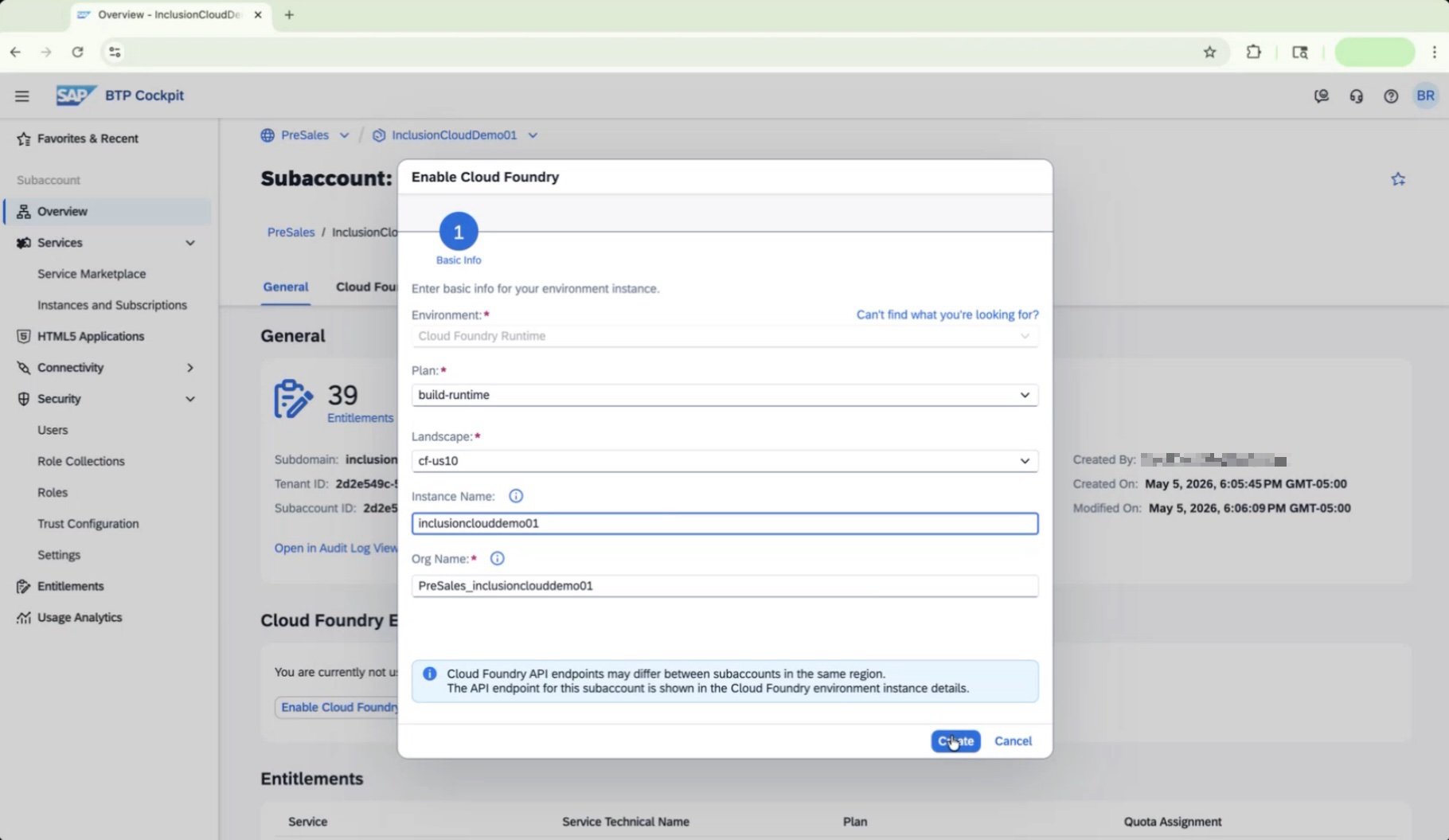Collapse the Security sidebar section
The width and height of the screenshot is (1449, 840).
pyautogui.click(x=190, y=399)
